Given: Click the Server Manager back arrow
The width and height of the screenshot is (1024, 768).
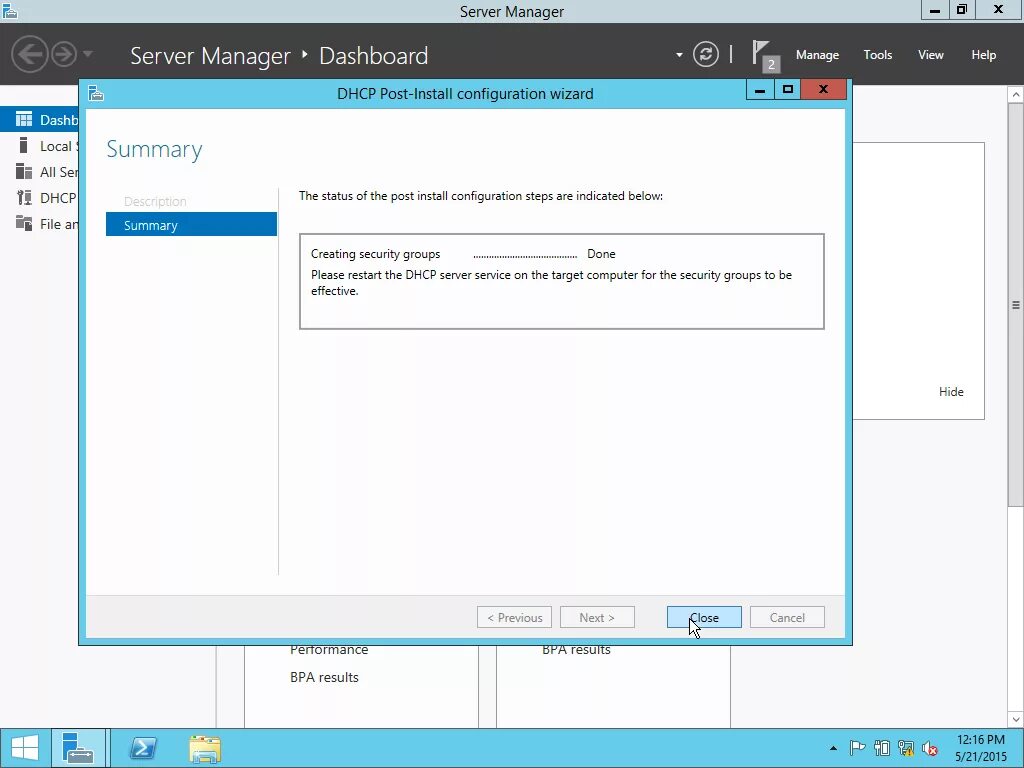Looking at the screenshot, I should tap(30, 54).
